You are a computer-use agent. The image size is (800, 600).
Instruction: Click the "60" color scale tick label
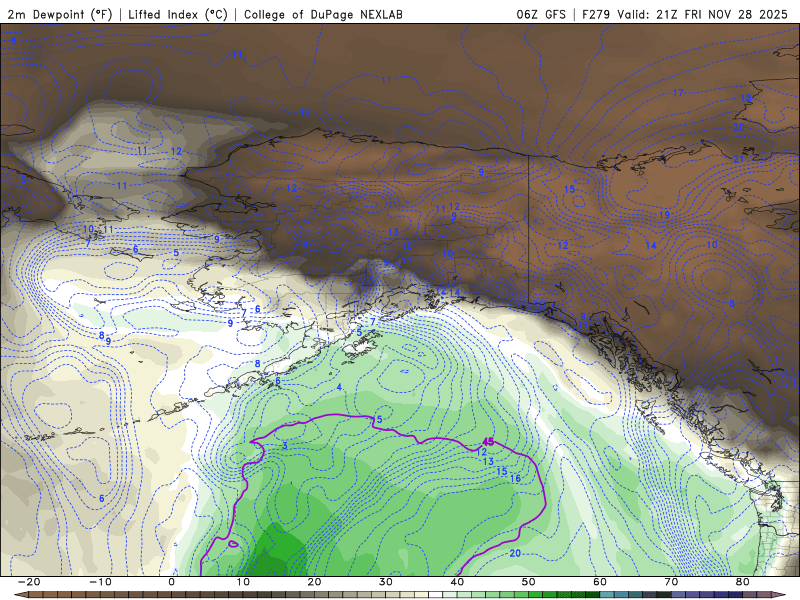tap(600, 582)
